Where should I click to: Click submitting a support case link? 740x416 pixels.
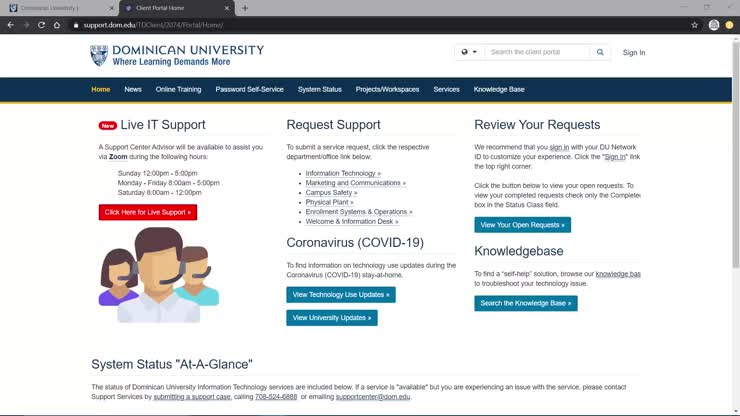coord(192,397)
